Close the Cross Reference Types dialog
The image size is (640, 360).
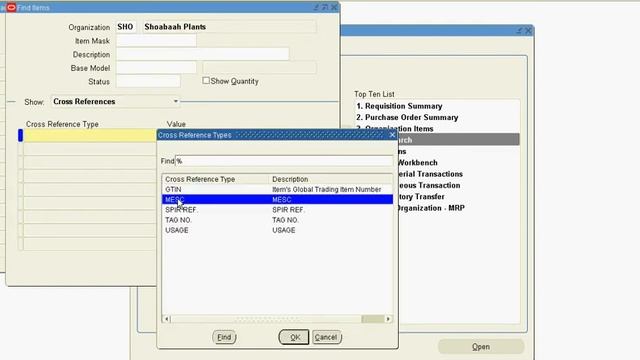tap(392, 135)
